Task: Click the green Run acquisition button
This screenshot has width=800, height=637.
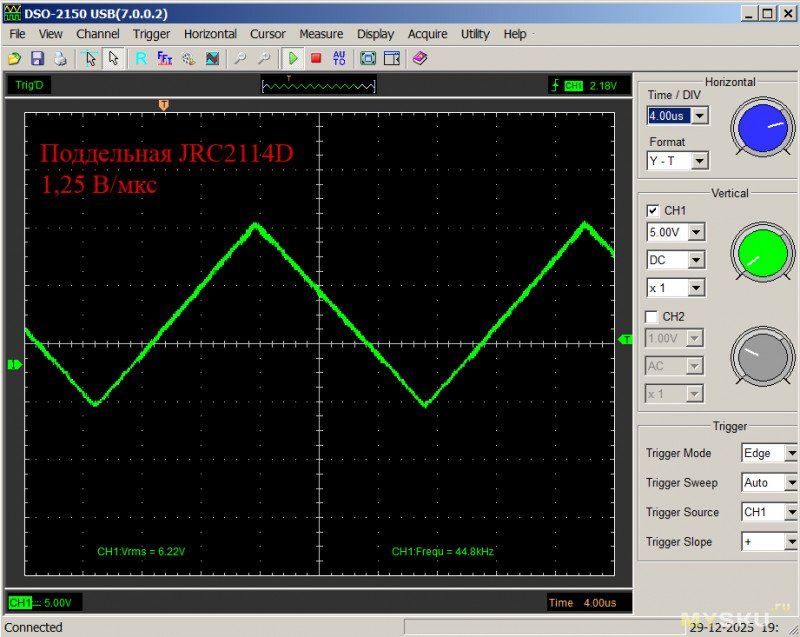Action: [293, 59]
